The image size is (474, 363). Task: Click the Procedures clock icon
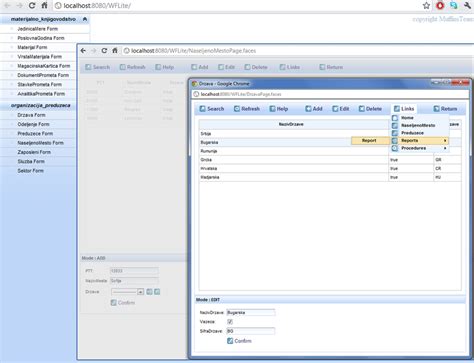(x=395, y=148)
